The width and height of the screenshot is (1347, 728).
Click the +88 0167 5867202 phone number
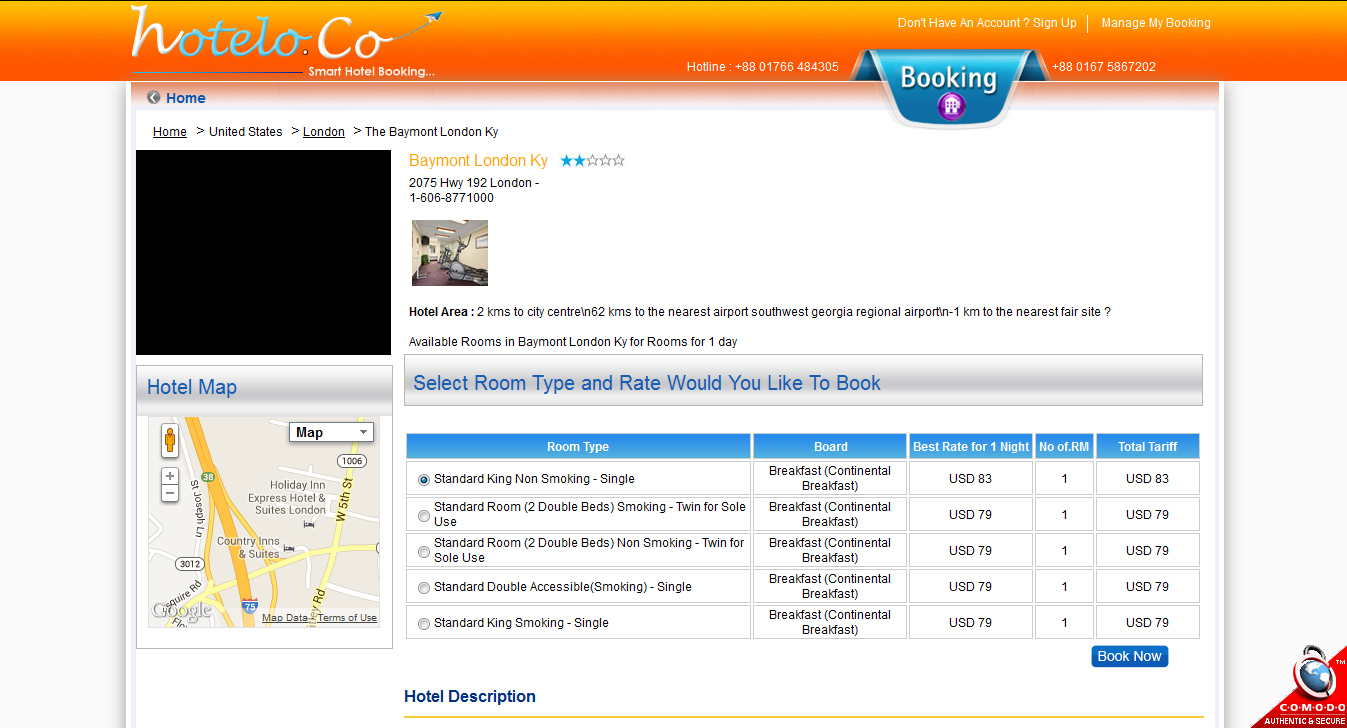tap(1104, 67)
